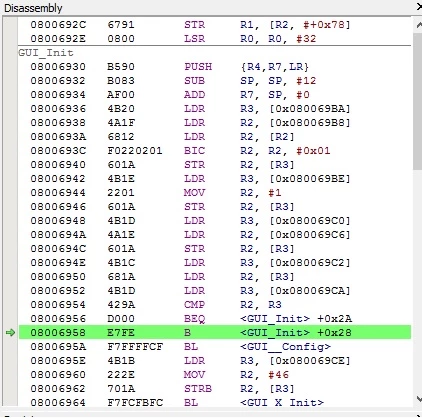Click the scrollbar up arrow in Disassembly

coord(418,25)
